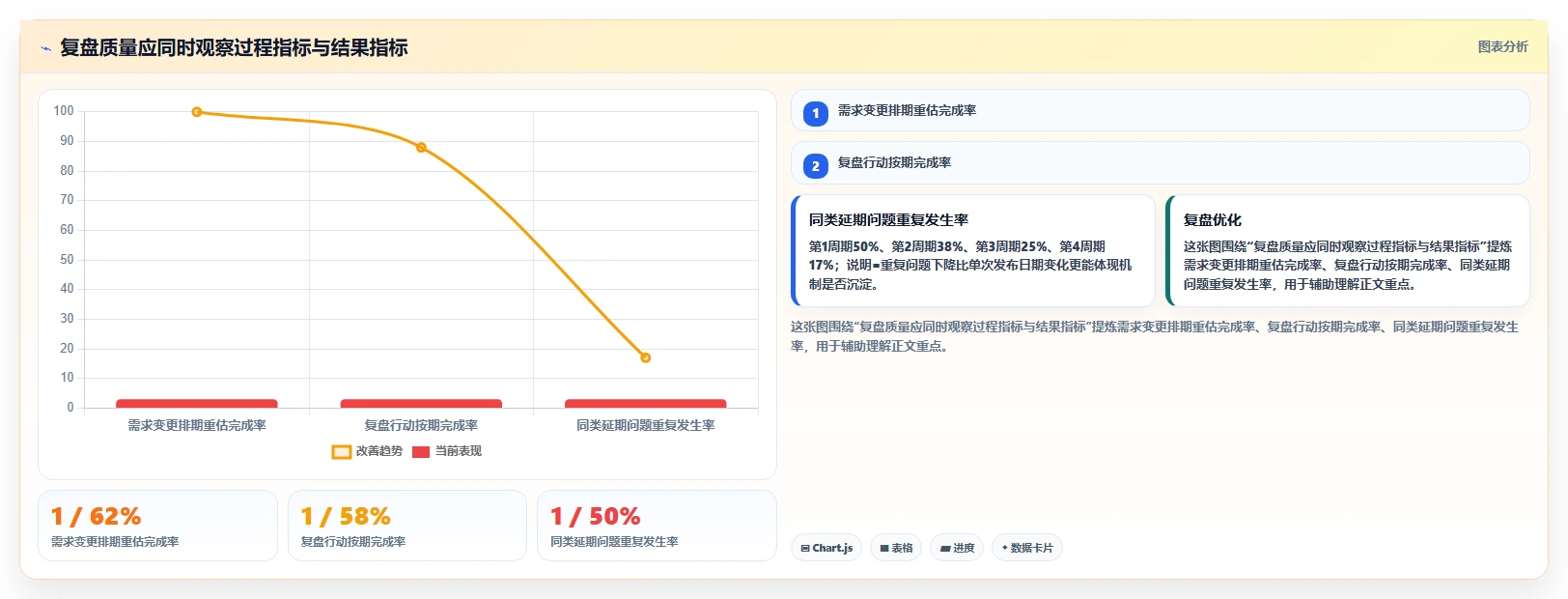Viewport: 1568px width, 599px height.
Task: Toggle the 当前表现 legend swatch
Action: point(421,451)
